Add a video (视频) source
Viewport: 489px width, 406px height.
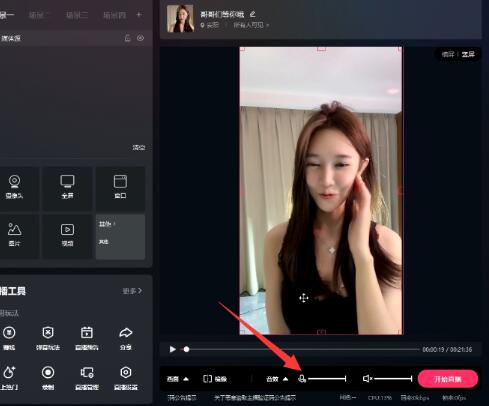67,236
